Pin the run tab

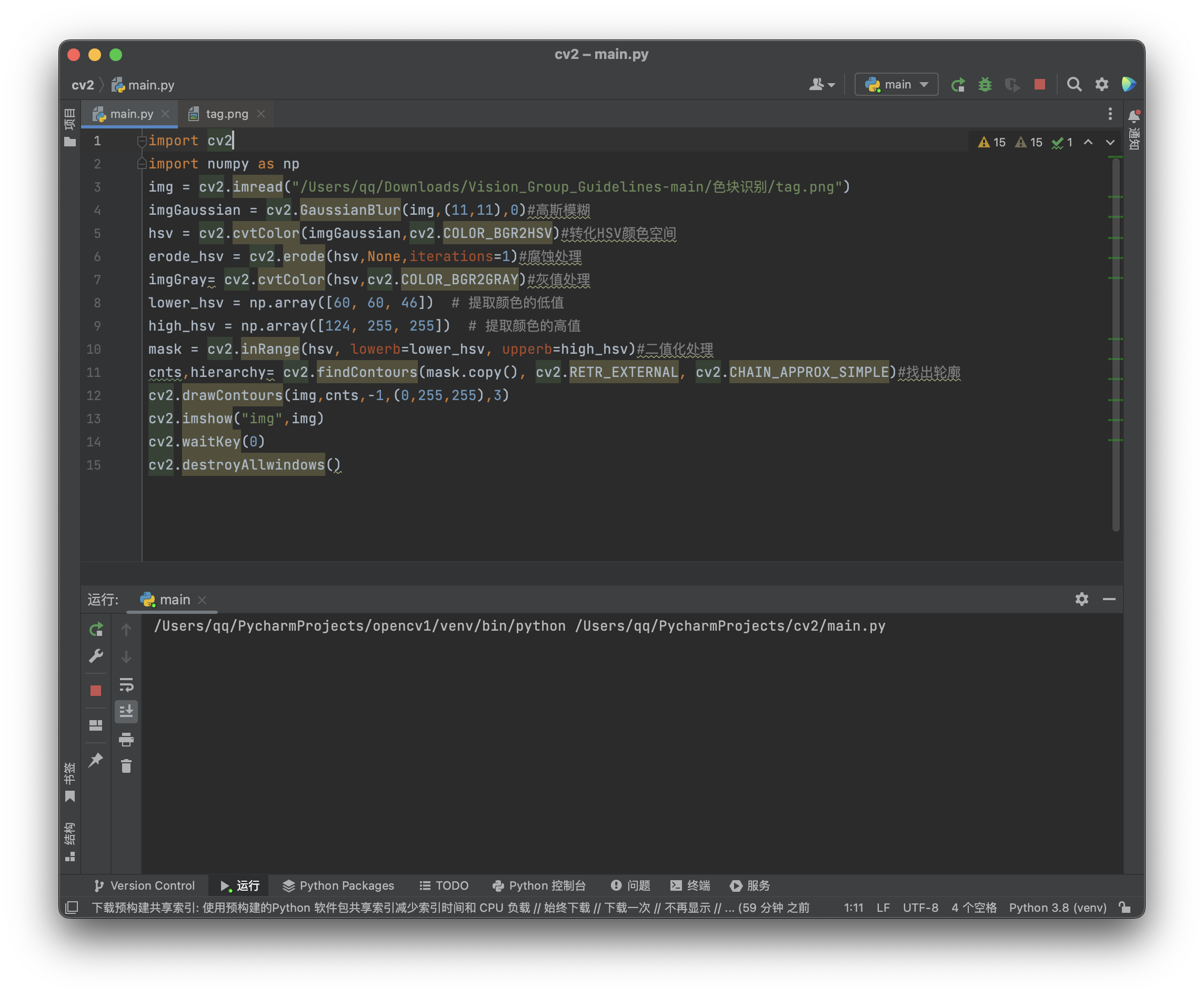[x=96, y=760]
